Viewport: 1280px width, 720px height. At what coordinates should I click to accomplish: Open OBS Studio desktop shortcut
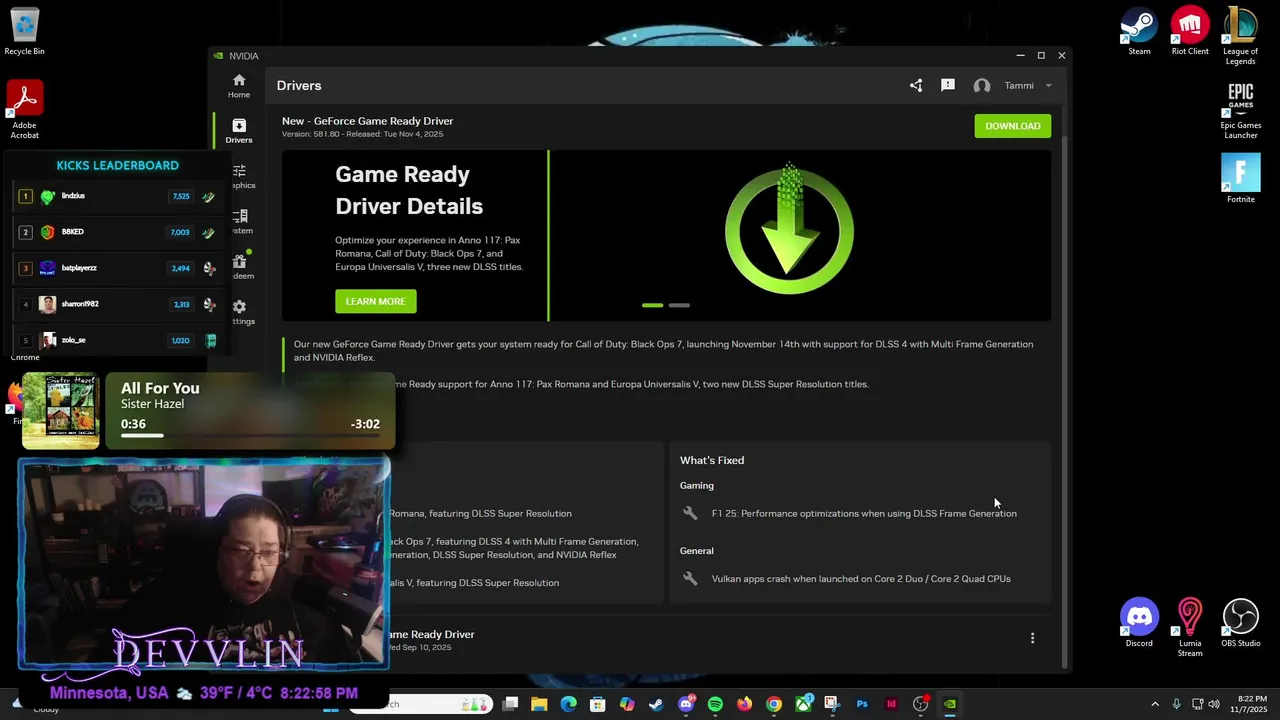point(1240,622)
